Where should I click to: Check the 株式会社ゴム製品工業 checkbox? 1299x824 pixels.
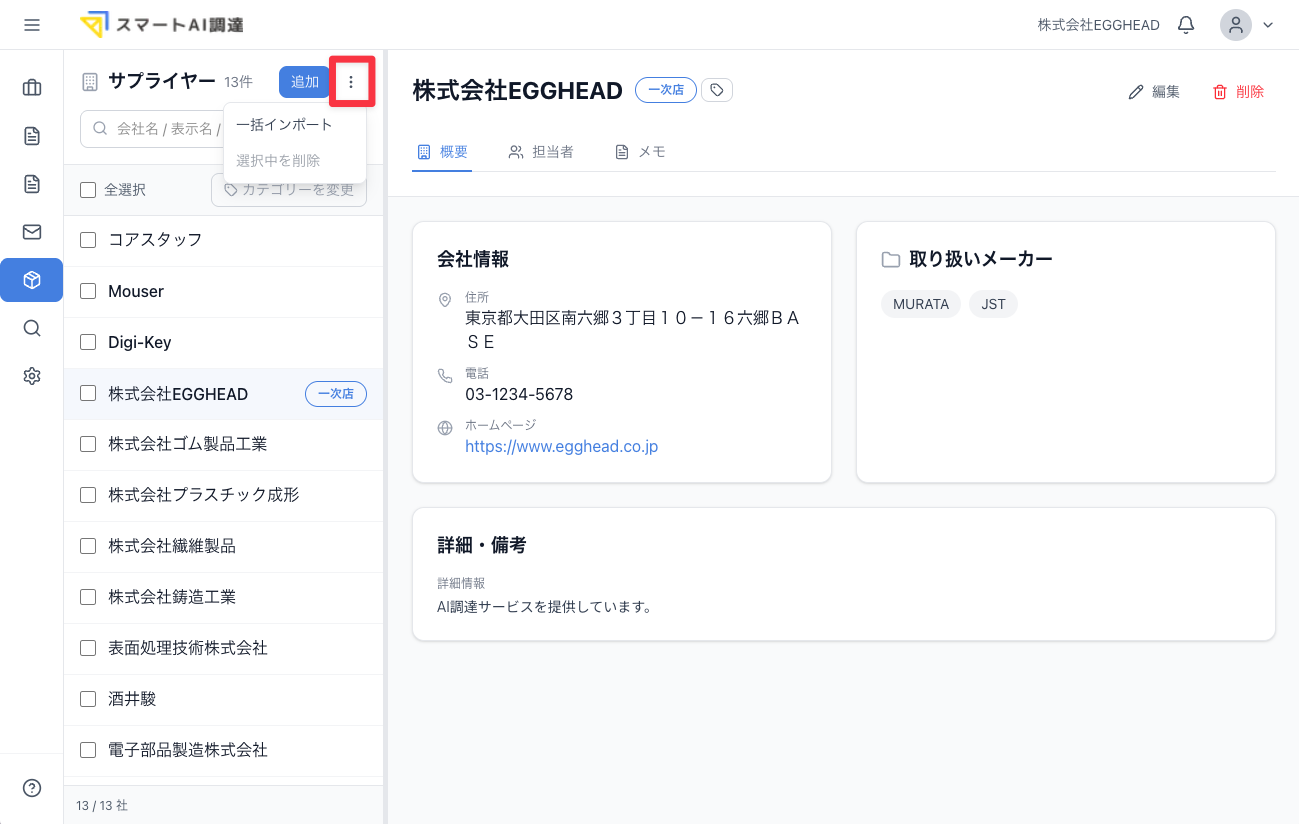pyautogui.click(x=88, y=444)
